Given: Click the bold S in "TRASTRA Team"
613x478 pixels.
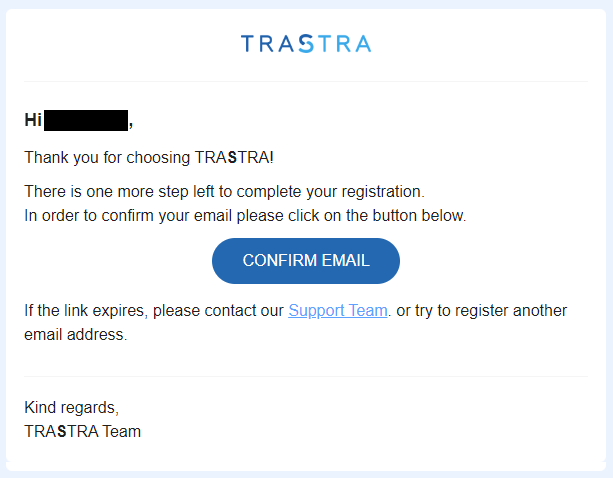Looking at the screenshot, I should click(x=62, y=431).
